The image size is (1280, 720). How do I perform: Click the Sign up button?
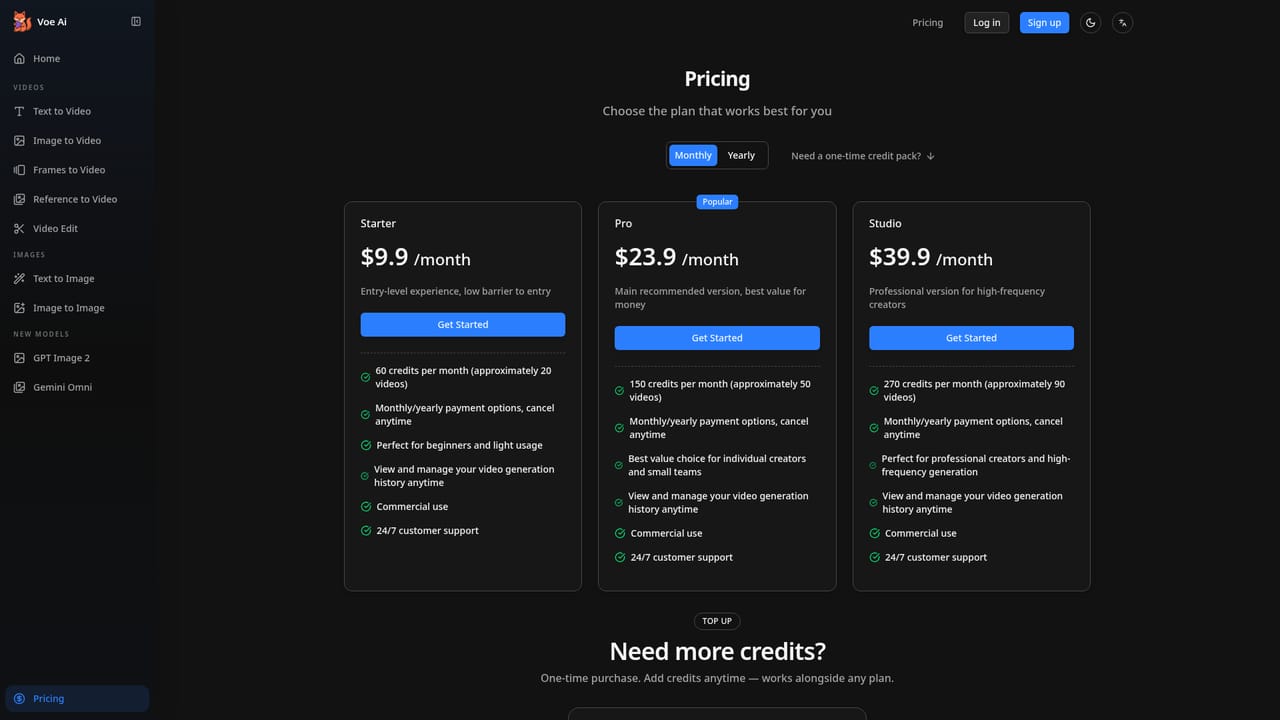1044,23
